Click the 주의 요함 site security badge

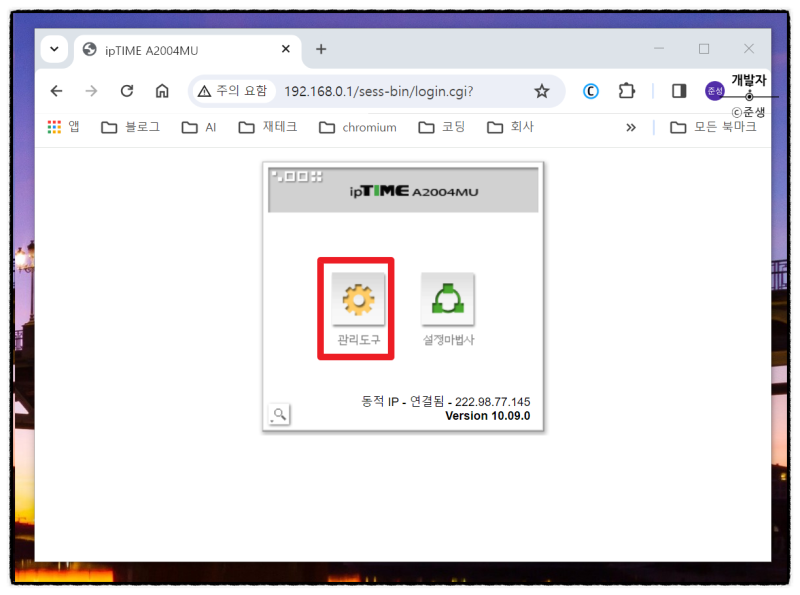233,90
